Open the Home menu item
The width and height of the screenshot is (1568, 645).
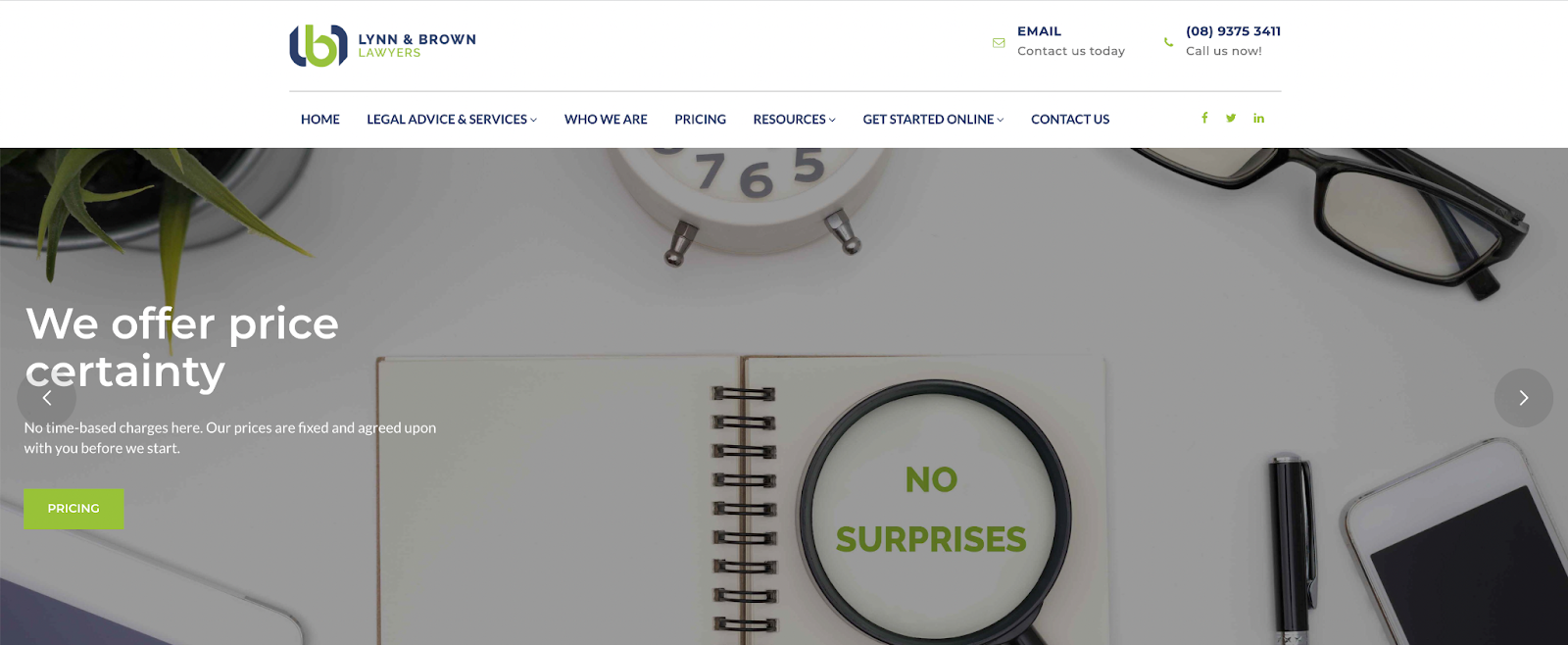(320, 120)
